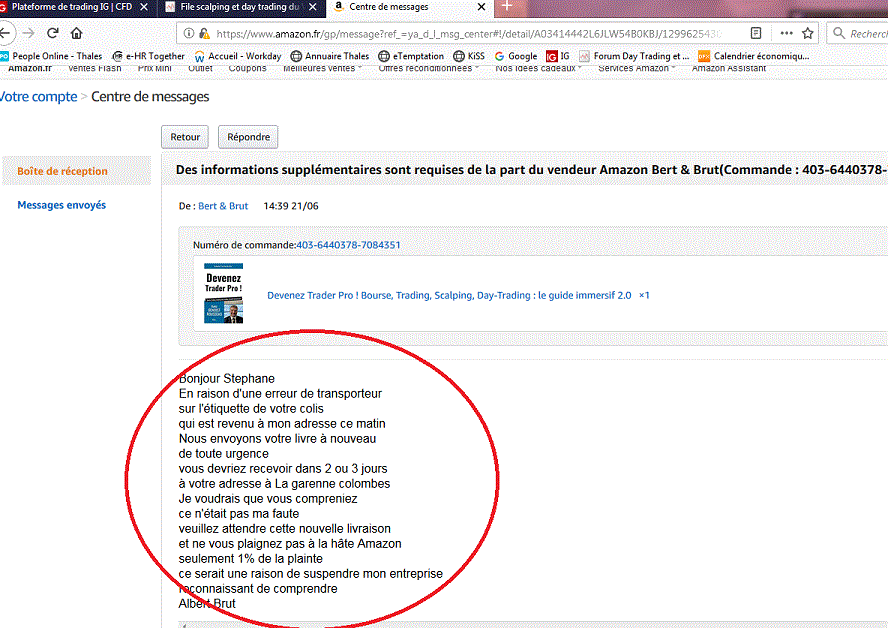Click the search magnifier icon
The width and height of the screenshot is (888, 628).
[x=839, y=33]
